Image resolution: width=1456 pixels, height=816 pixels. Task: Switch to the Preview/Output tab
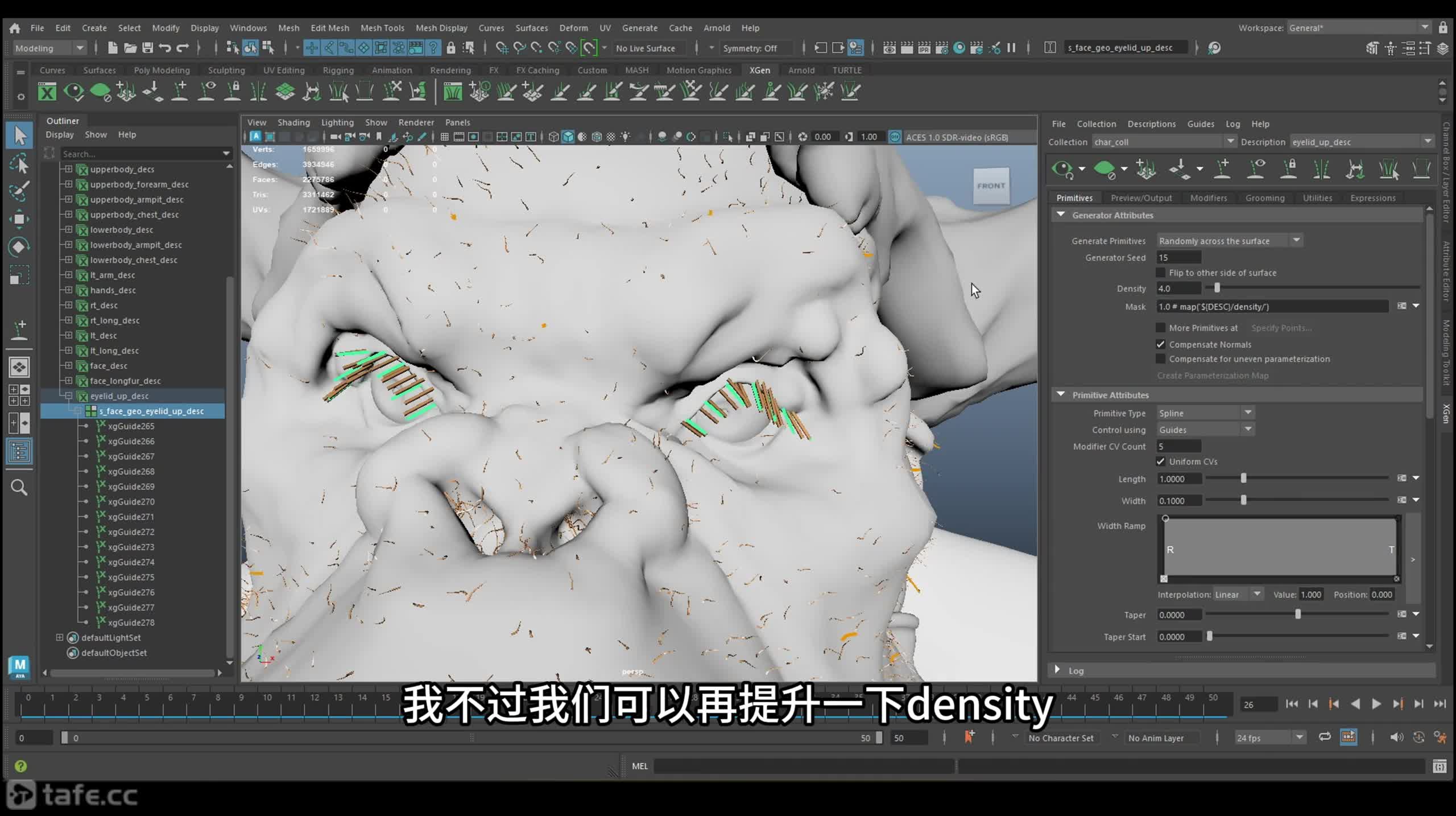coord(1141,197)
